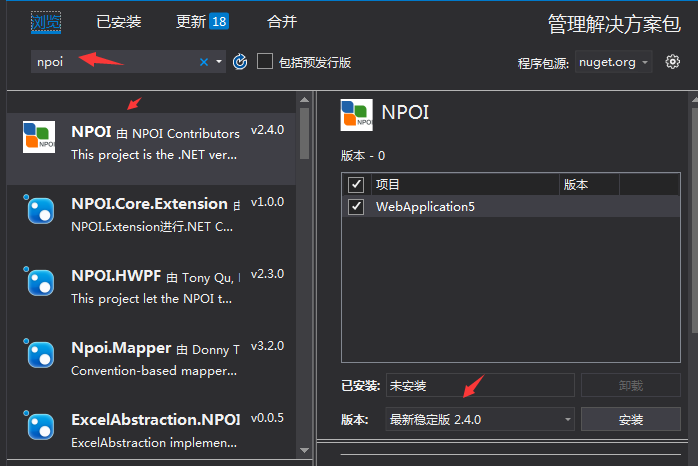The height and width of the screenshot is (466, 698).
Task: Click the NPOI logo in details pane
Action: point(357,115)
